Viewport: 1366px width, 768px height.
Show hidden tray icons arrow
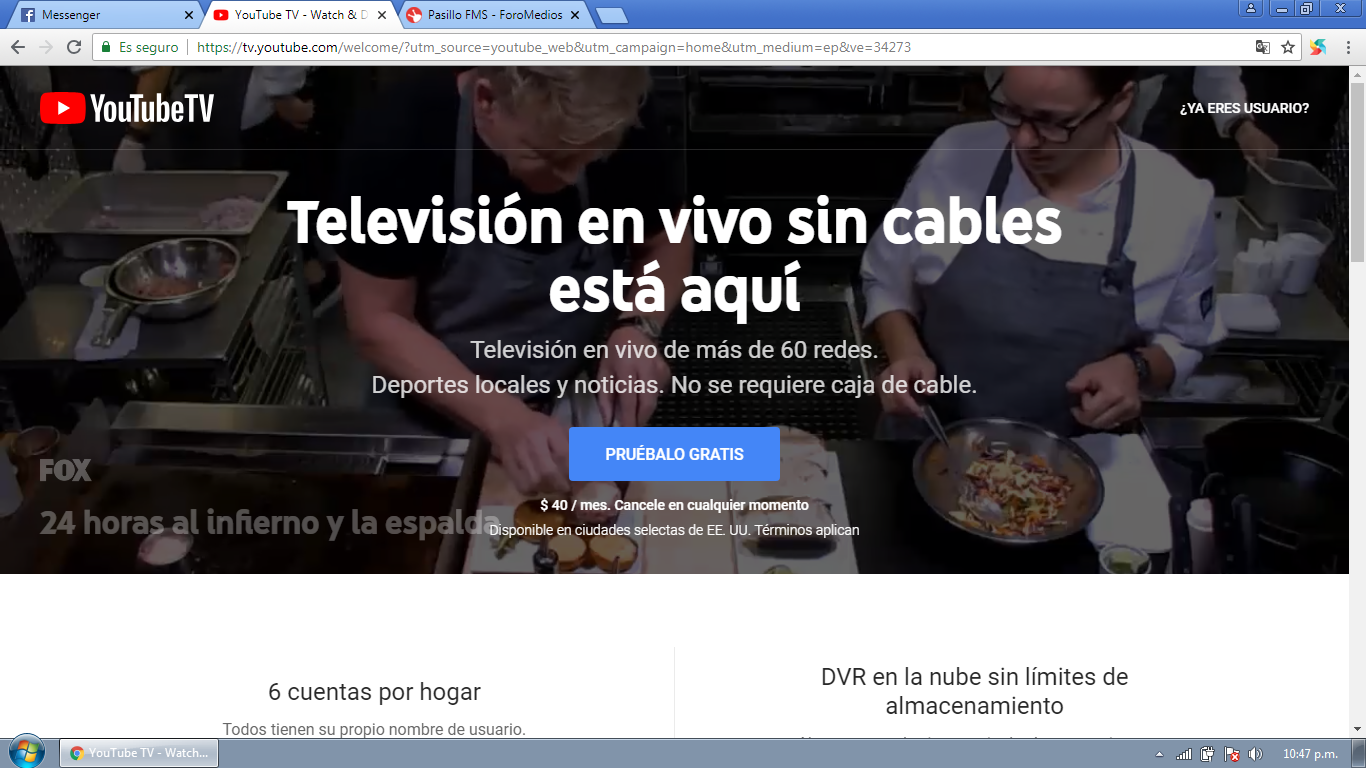tap(1159, 754)
